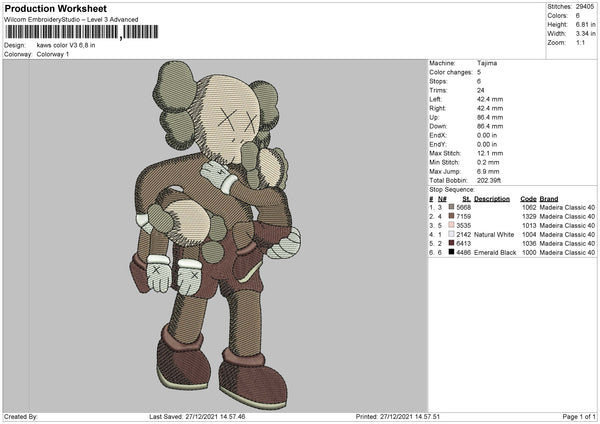
Task: Click the 'Natural White' description
Action: click(x=494, y=235)
